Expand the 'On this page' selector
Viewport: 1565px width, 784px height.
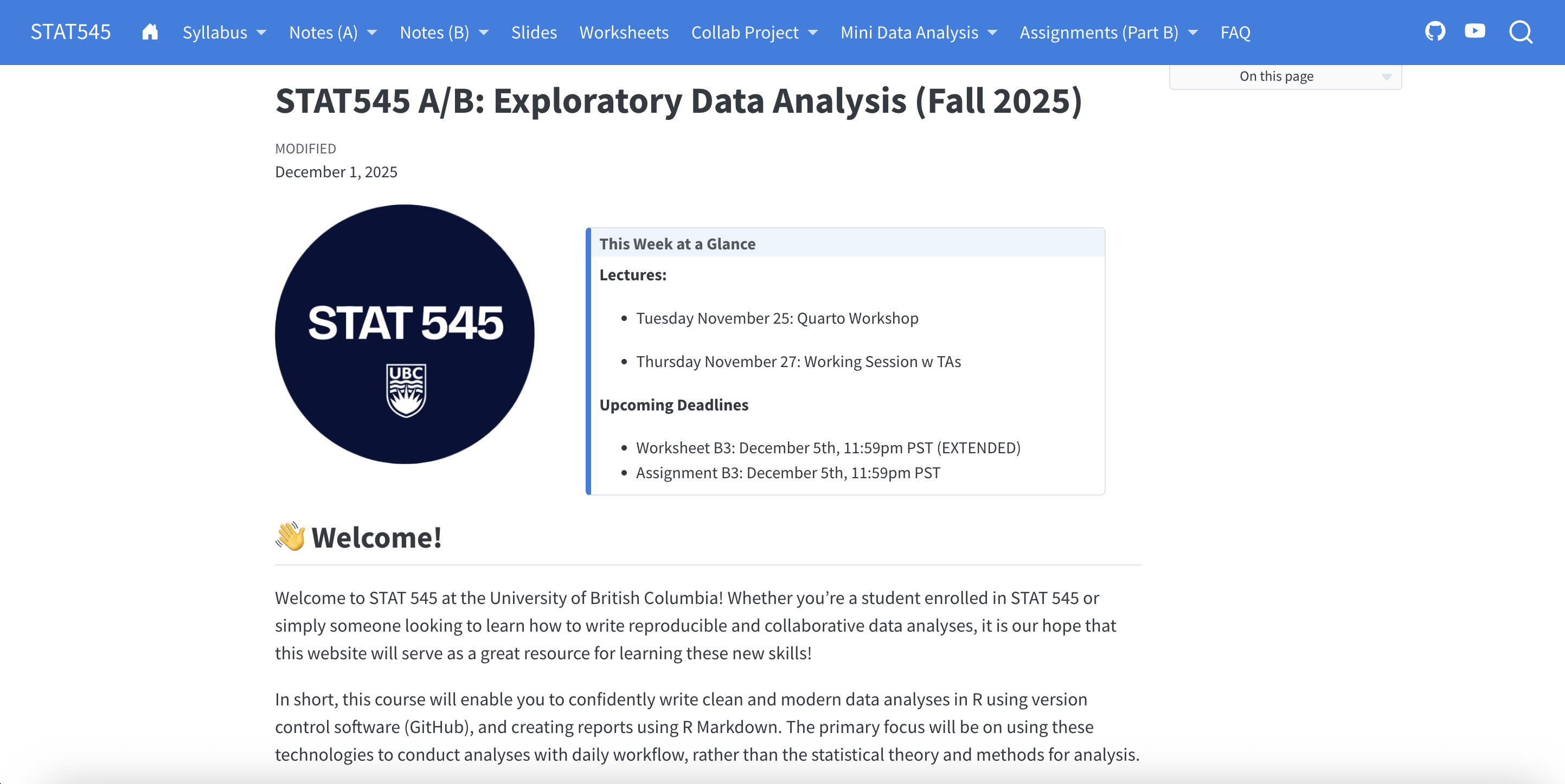(x=1285, y=76)
